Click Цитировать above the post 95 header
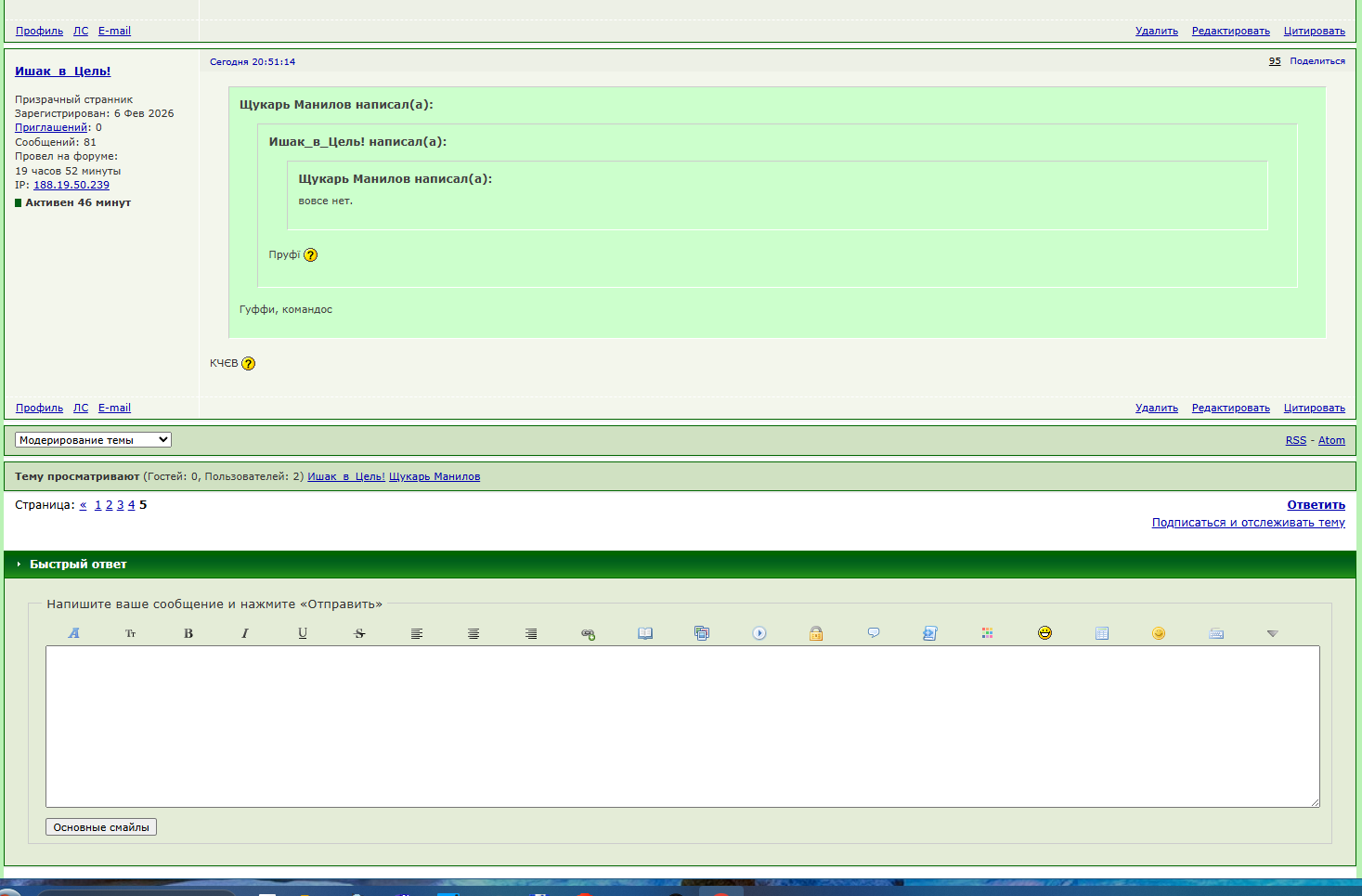This screenshot has height=896, width=1362. coord(1314,31)
